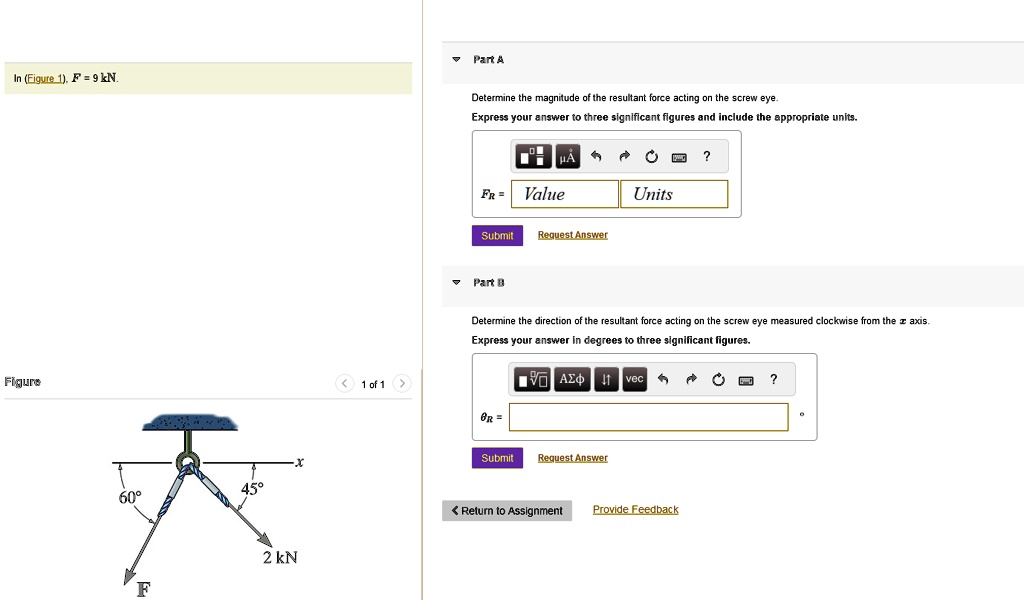The image size is (1024, 600).
Task: Click the redo icon in Part A toolbar
Action: click(623, 156)
